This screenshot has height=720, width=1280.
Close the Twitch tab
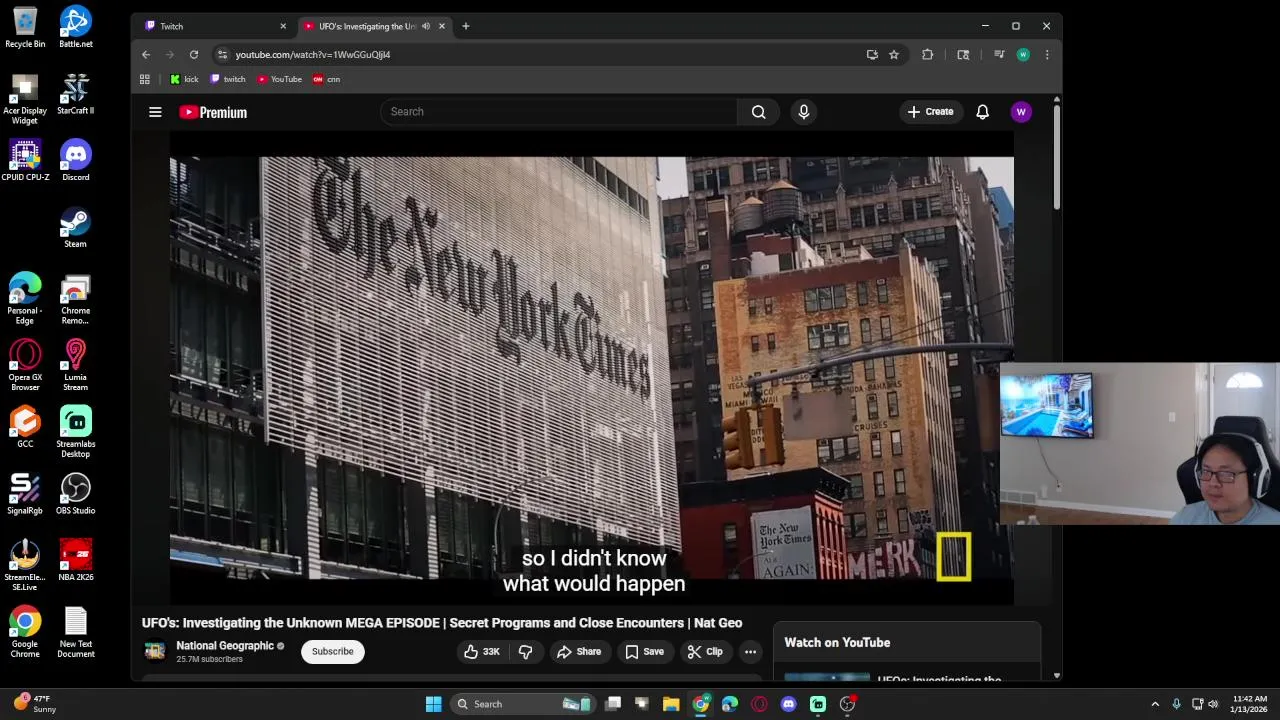[283, 26]
